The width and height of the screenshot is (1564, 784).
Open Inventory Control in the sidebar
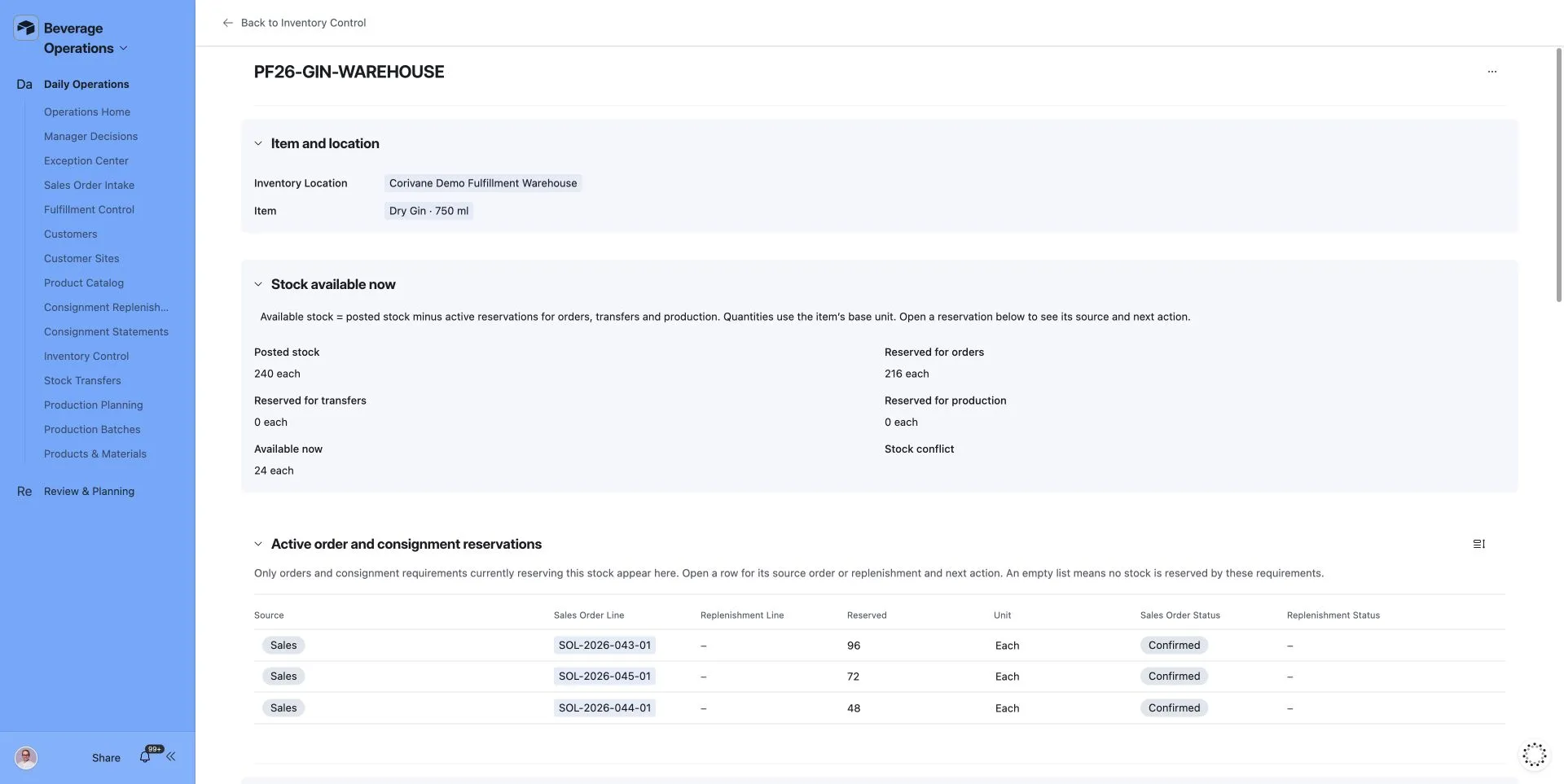tap(86, 356)
